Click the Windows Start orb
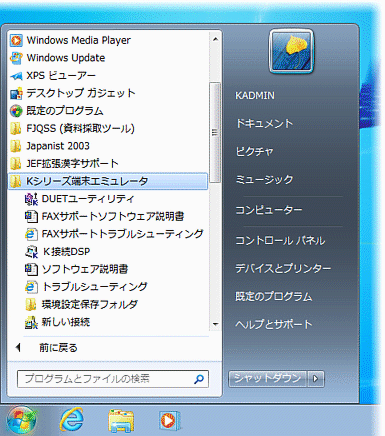This screenshot has width=385, height=436. (x=21, y=421)
